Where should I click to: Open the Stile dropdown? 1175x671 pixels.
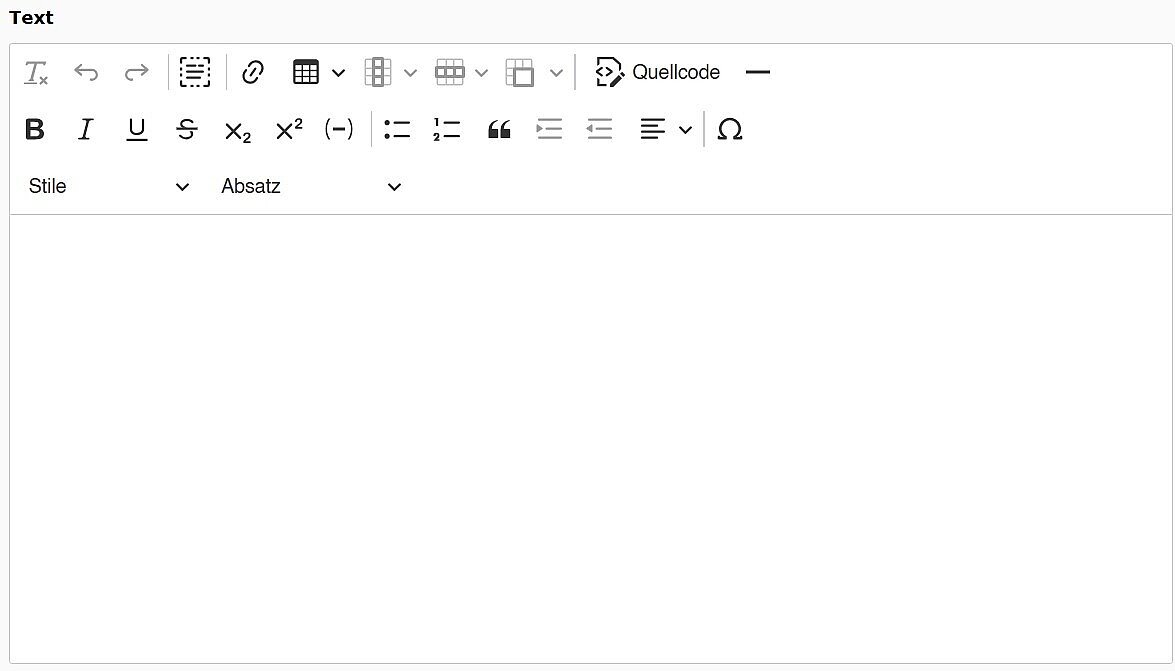108,186
